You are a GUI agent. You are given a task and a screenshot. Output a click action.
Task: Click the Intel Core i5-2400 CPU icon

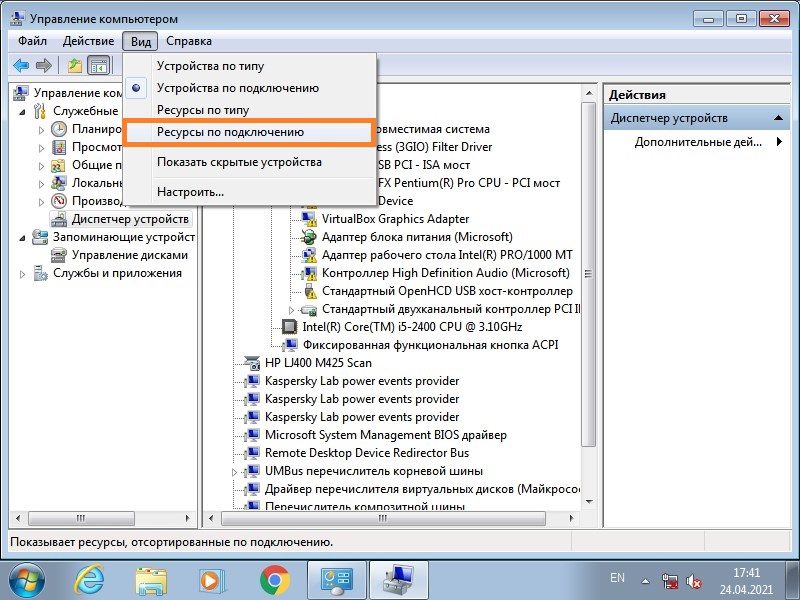pos(289,327)
